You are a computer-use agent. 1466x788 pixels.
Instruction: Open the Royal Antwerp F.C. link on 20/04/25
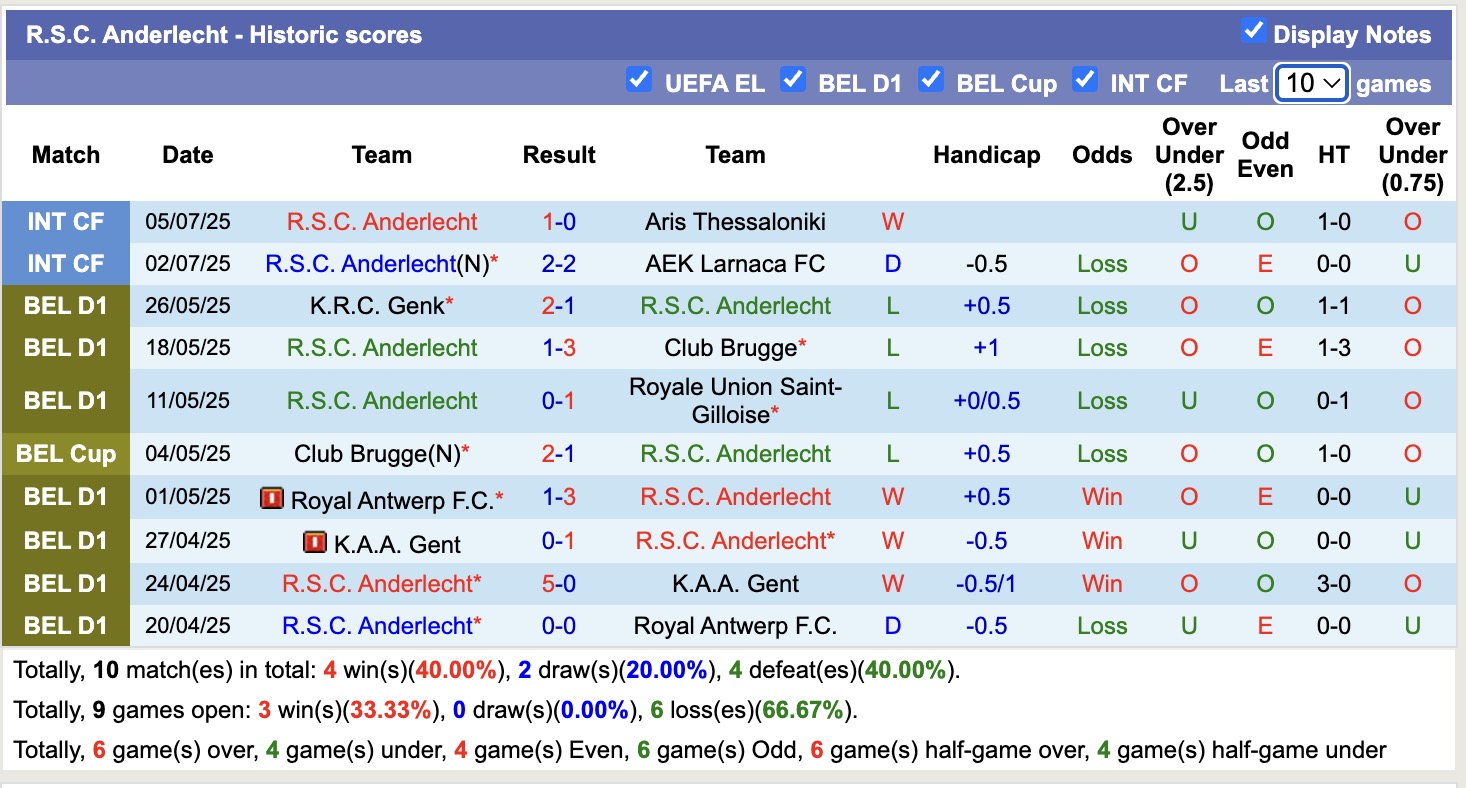point(735,626)
